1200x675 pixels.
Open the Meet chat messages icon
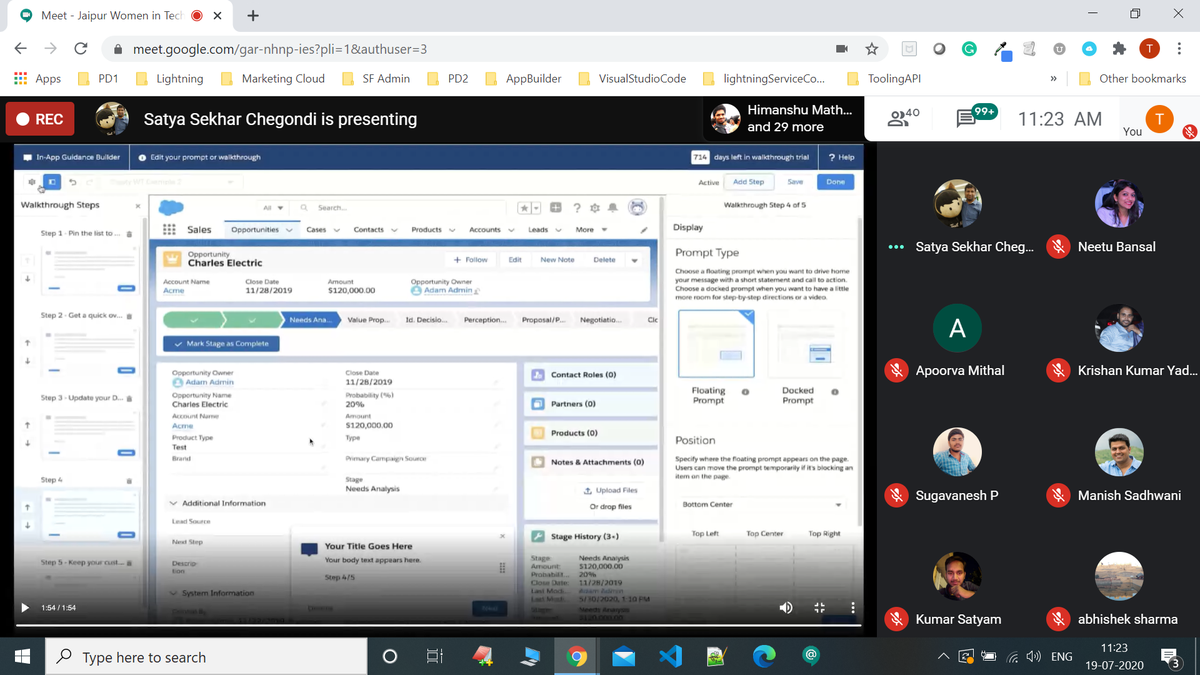click(x=967, y=119)
